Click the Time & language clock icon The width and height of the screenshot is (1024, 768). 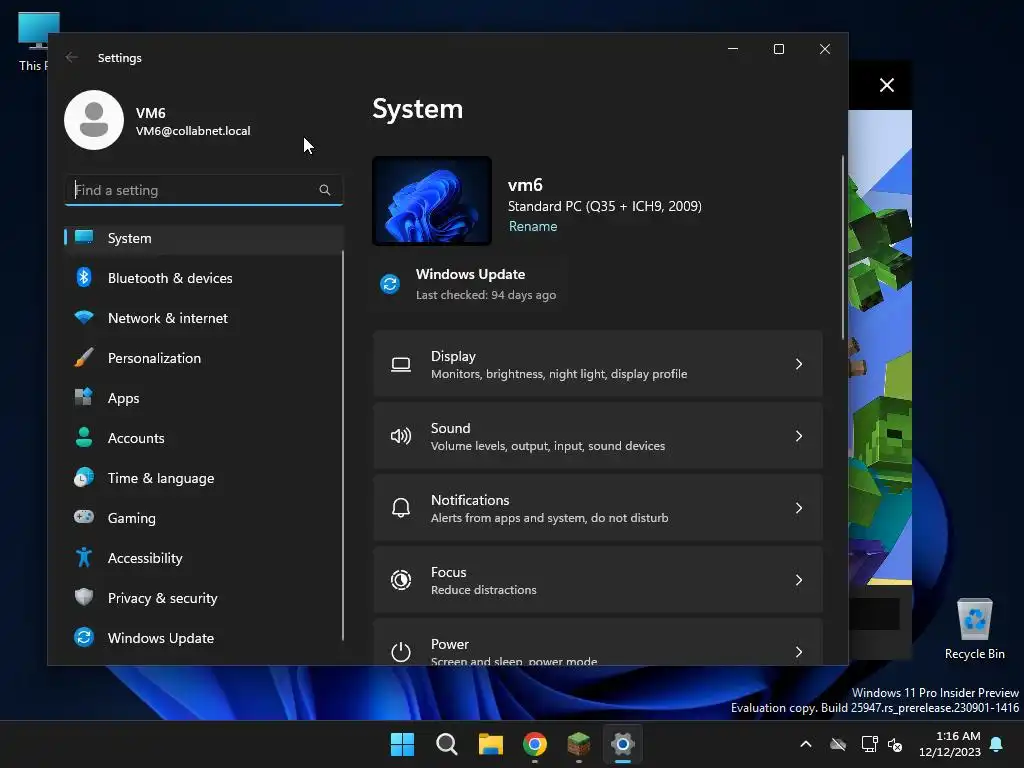[84, 477]
